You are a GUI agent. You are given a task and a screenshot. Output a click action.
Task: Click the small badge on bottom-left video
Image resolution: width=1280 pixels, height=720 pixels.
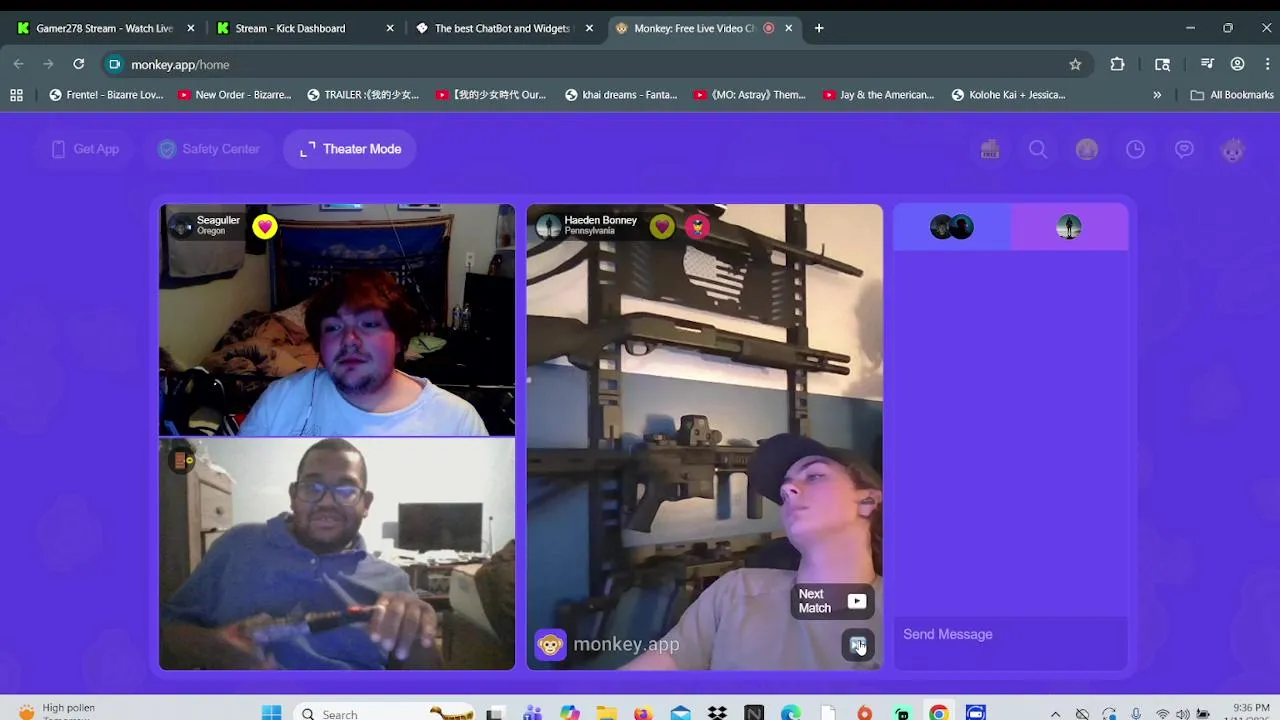[x=182, y=460]
